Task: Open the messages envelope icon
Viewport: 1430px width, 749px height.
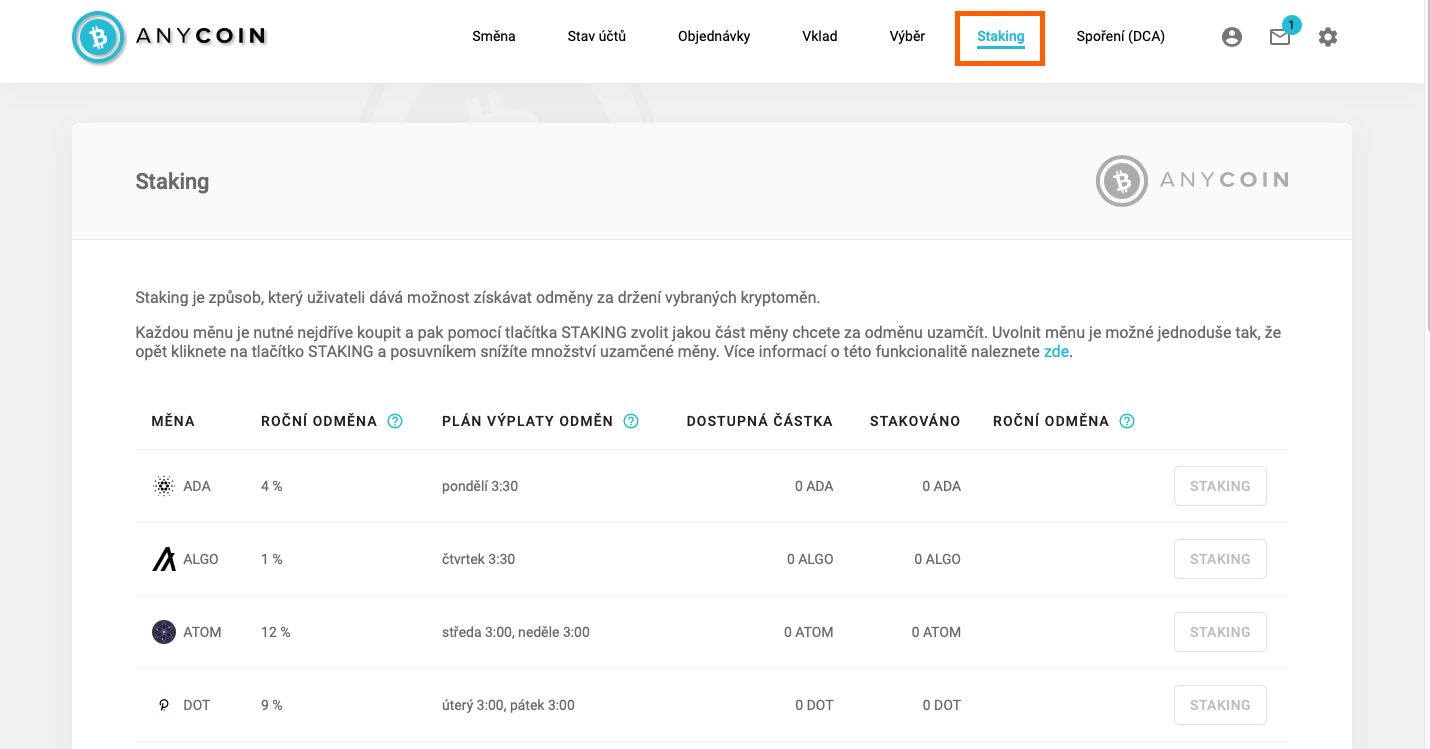Action: click(1280, 37)
